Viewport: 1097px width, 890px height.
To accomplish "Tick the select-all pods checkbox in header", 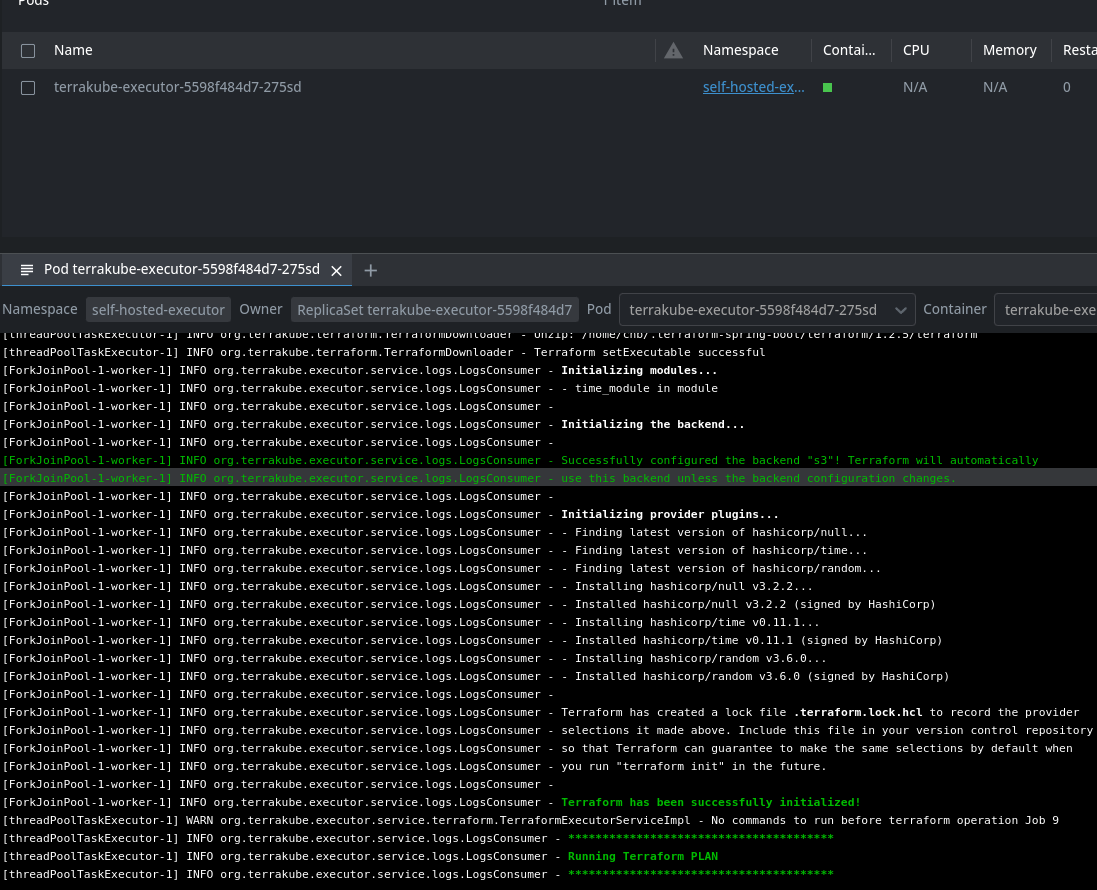I will click(x=28, y=50).
